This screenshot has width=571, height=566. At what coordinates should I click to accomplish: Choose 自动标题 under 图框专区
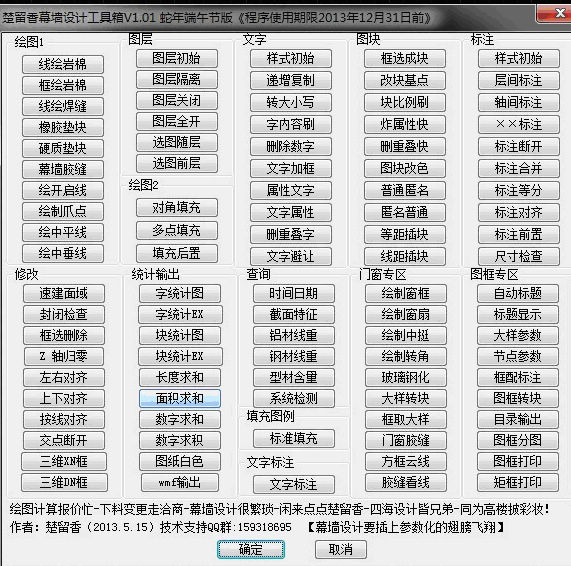517,294
